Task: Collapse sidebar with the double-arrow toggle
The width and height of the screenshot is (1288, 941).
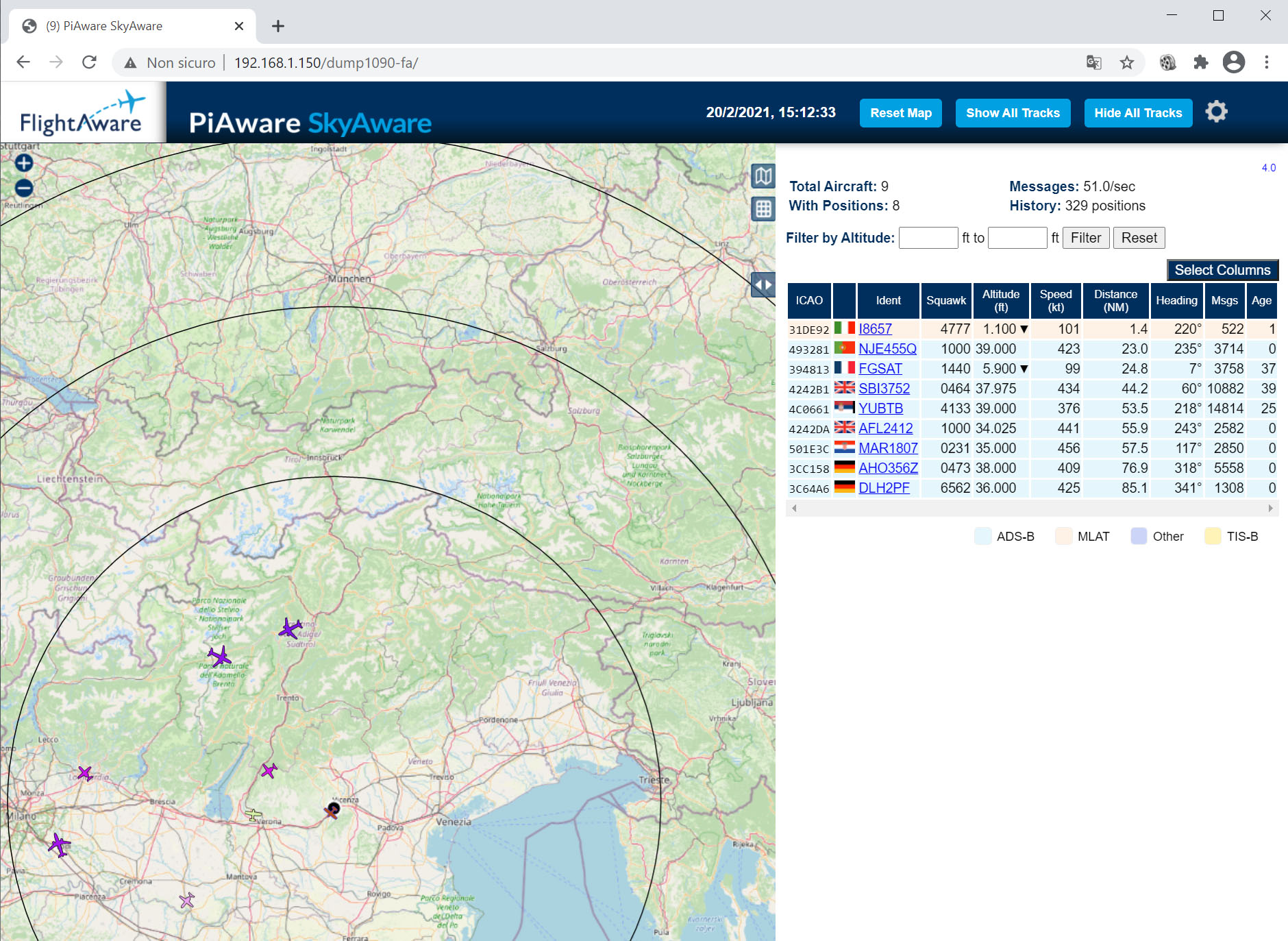Action: [763, 284]
